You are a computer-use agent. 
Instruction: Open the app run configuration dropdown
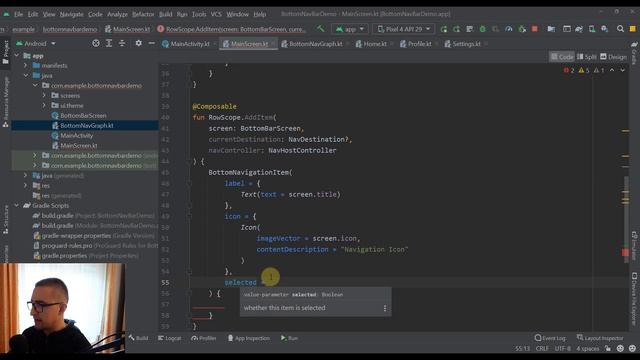[350, 29]
